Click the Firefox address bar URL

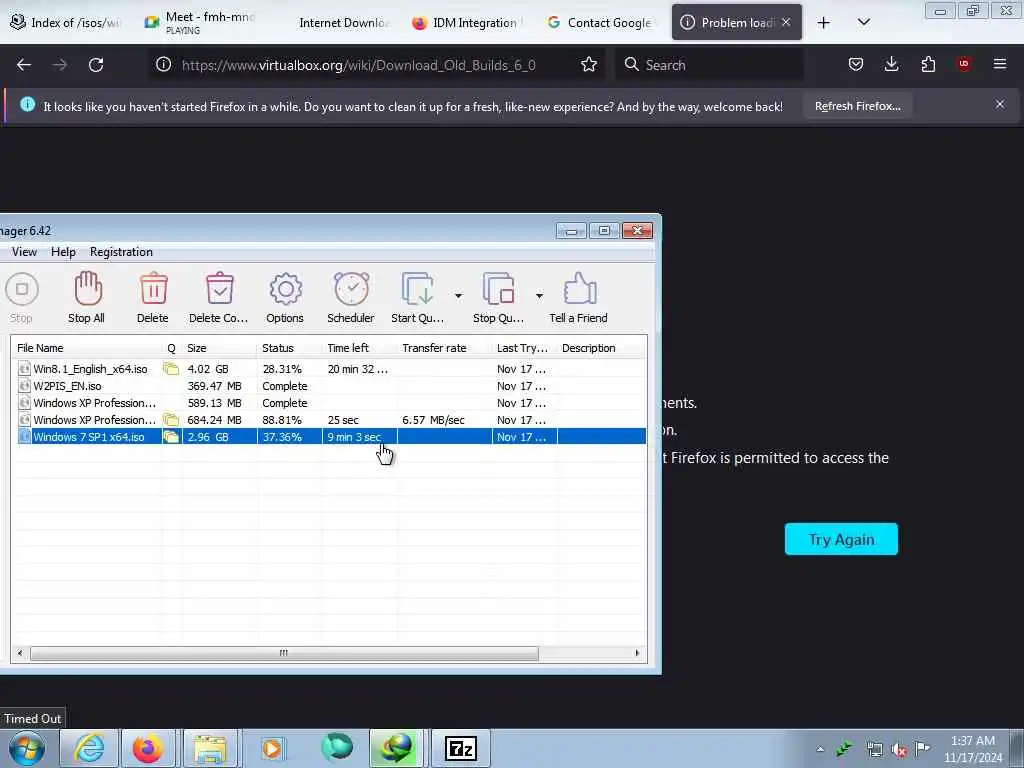click(359, 65)
